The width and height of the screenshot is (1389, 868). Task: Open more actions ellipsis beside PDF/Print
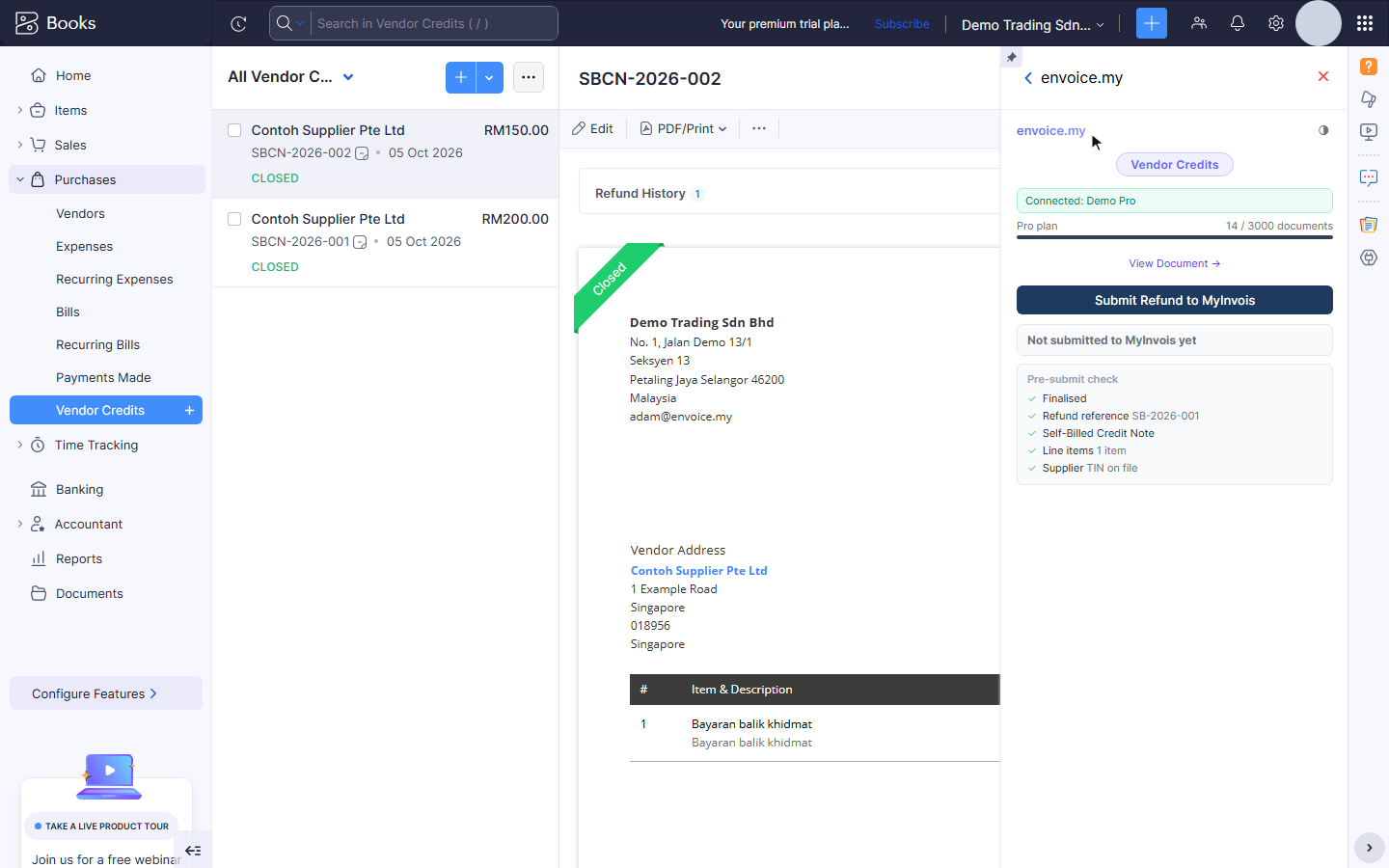(x=759, y=128)
